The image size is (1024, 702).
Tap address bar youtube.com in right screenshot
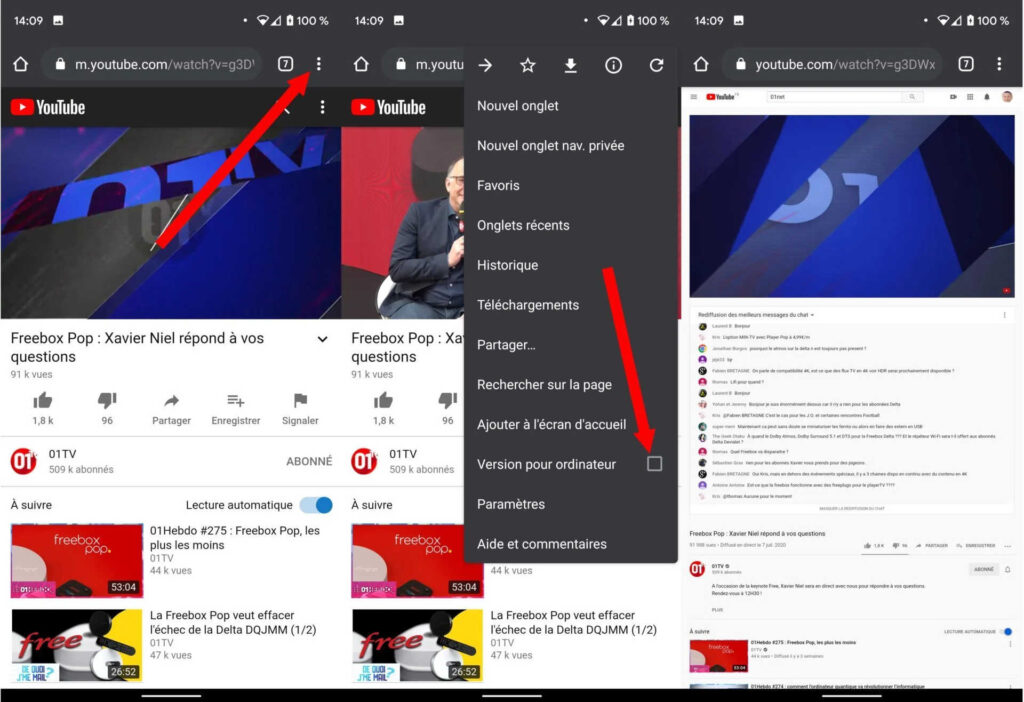coord(833,64)
